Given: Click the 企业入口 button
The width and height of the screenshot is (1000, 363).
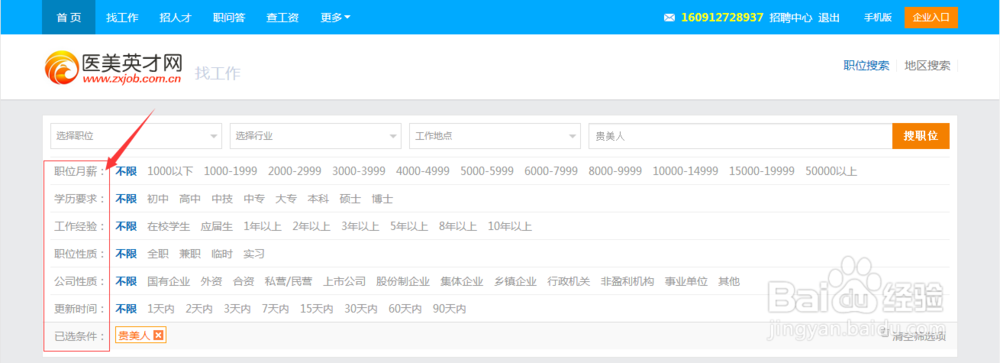Looking at the screenshot, I should [931, 17].
